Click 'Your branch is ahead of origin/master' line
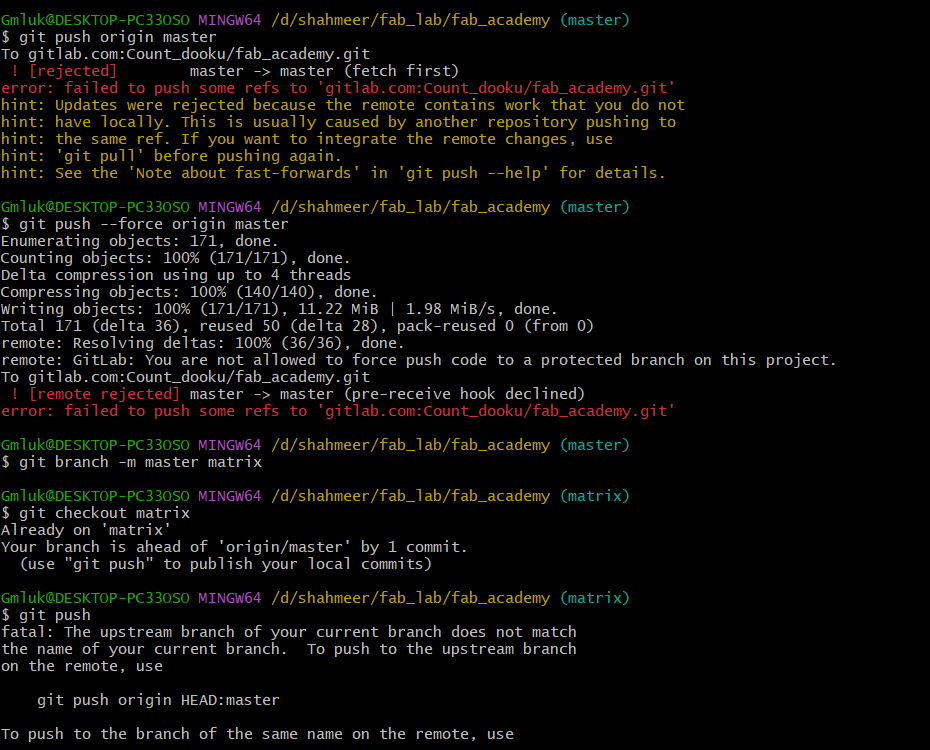This screenshot has height=750, width=930. [x=234, y=547]
